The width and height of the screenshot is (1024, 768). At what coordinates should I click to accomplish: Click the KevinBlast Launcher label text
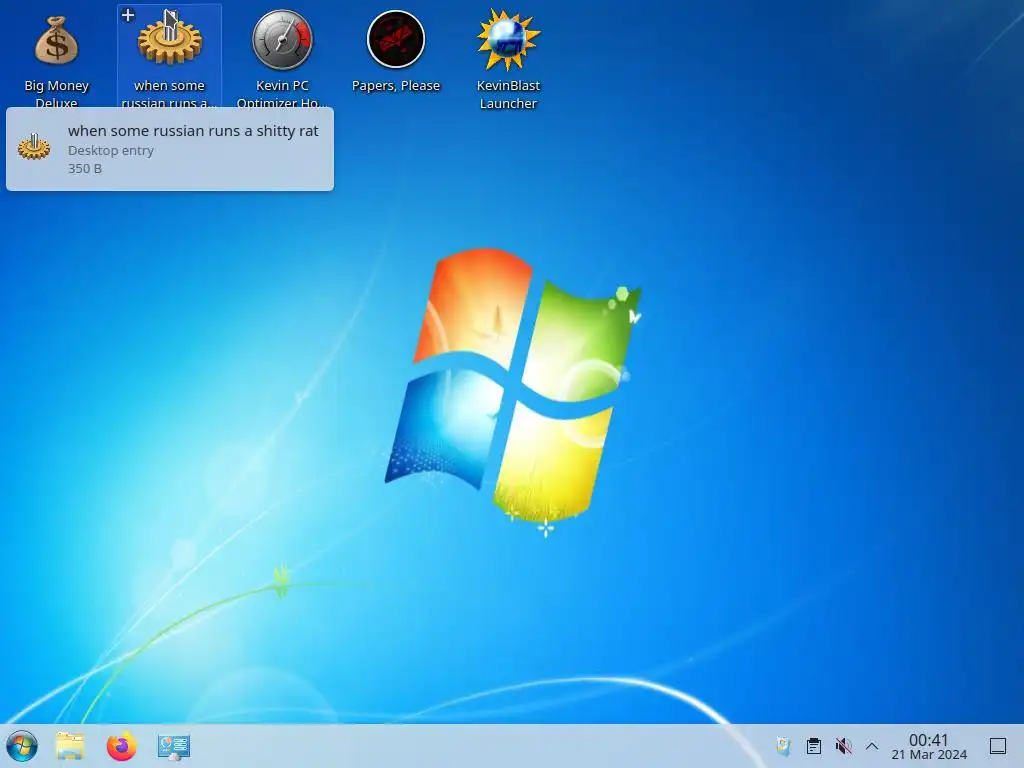pos(508,94)
